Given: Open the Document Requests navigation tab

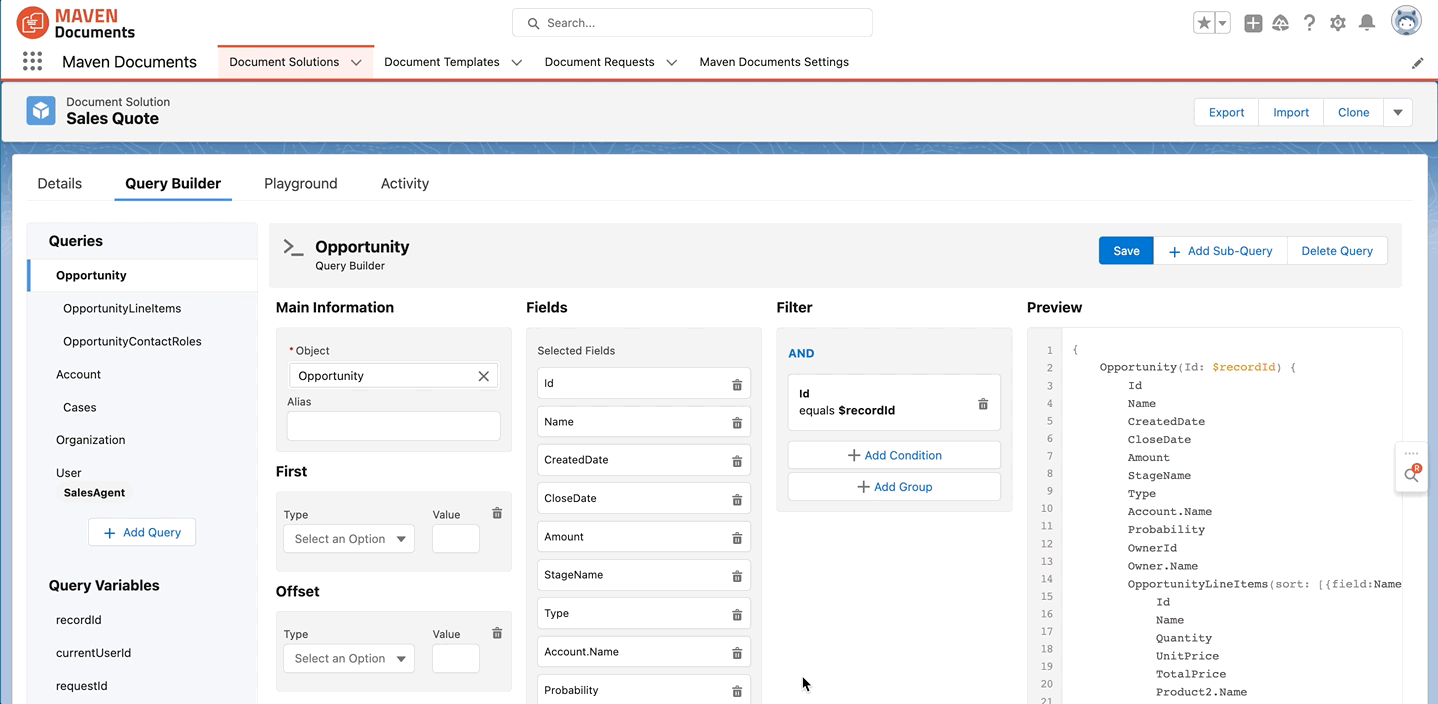Looking at the screenshot, I should [x=600, y=62].
